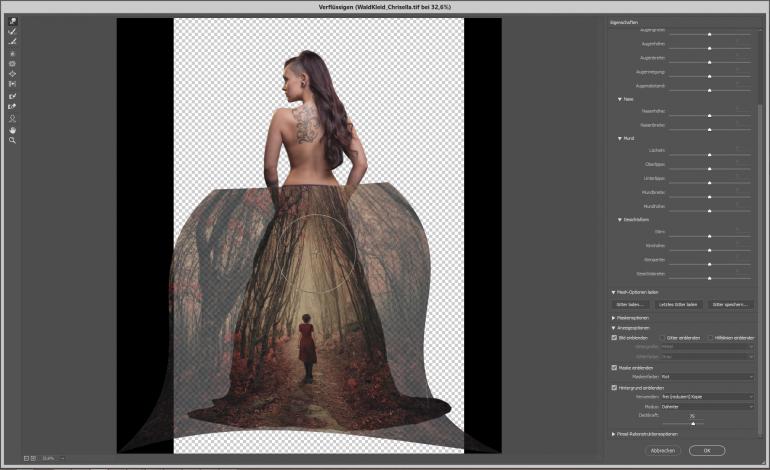Confirm with the OK button
The height and width of the screenshot is (470, 770).
pos(707,450)
